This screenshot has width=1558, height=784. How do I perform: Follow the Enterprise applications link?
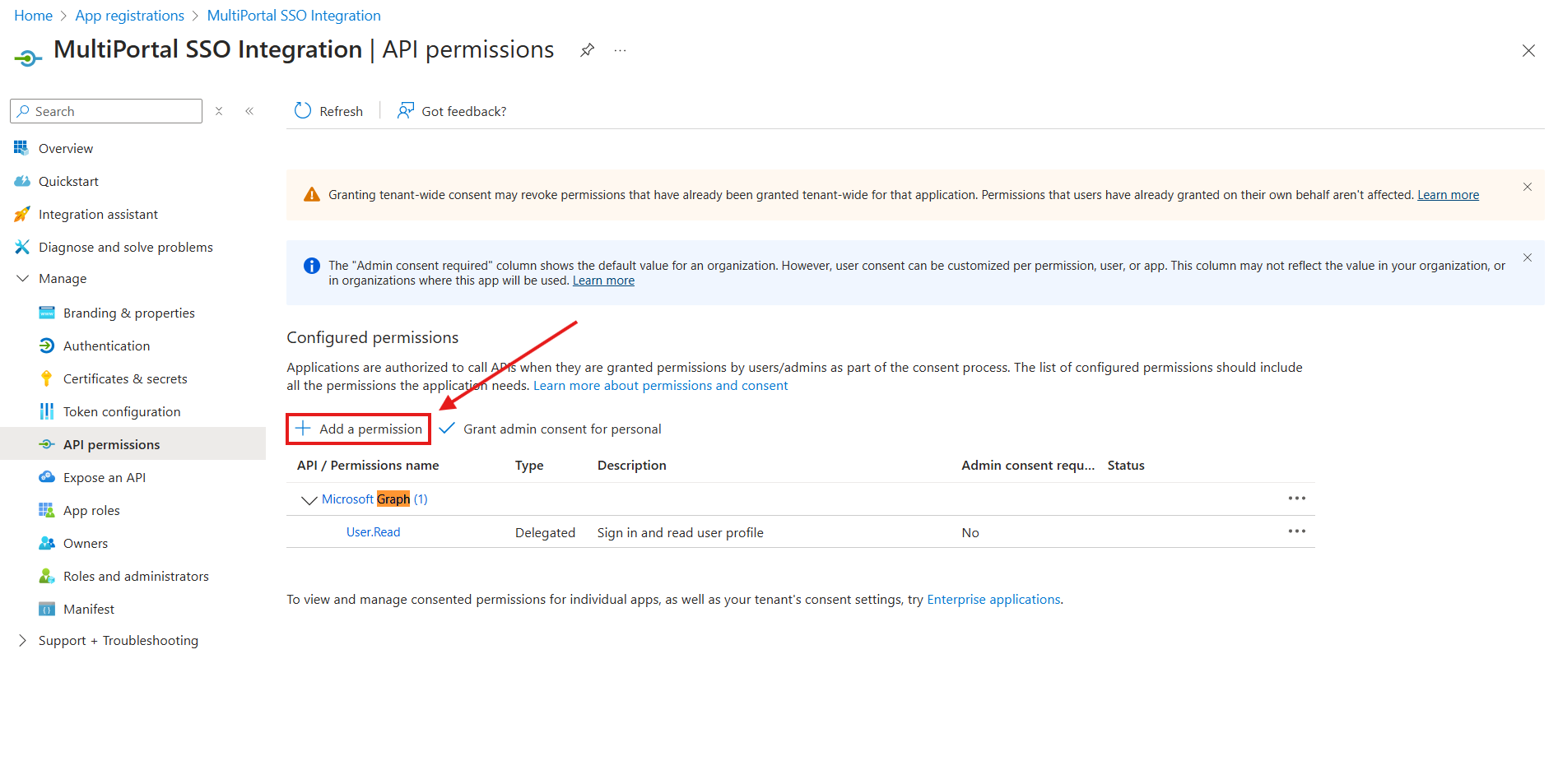(x=993, y=599)
